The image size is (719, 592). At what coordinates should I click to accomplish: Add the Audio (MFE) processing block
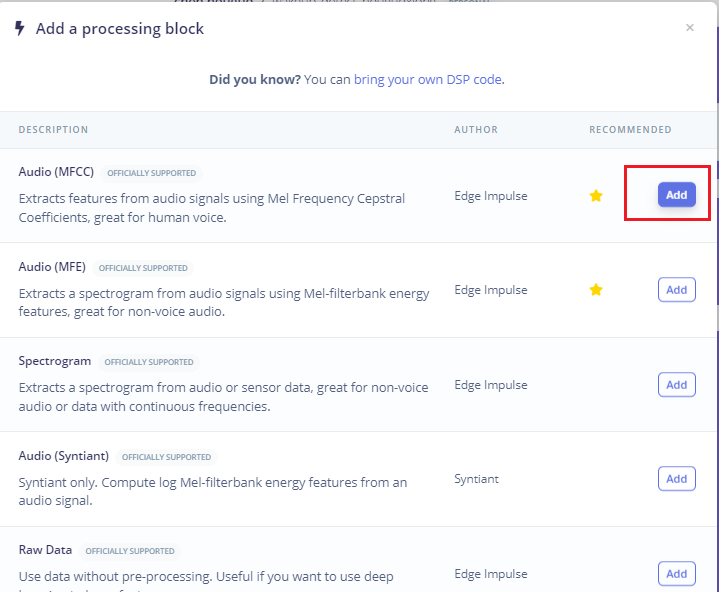pos(676,290)
